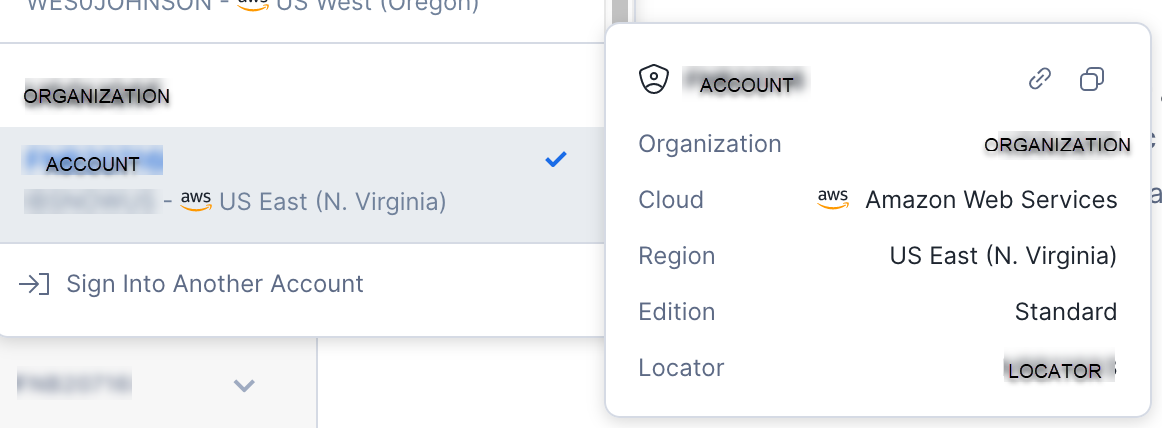Choose Sign Into Another Account
The width and height of the screenshot is (1162, 428).
(x=215, y=284)
